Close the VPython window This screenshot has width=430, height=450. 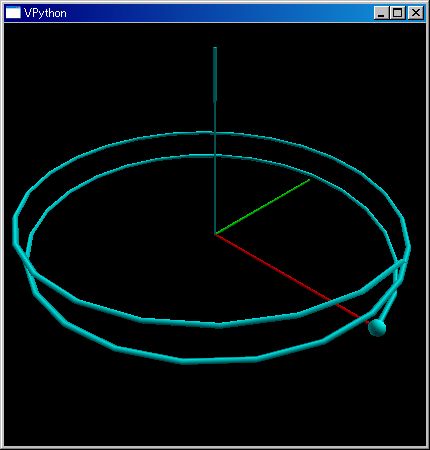coord(415,13)
